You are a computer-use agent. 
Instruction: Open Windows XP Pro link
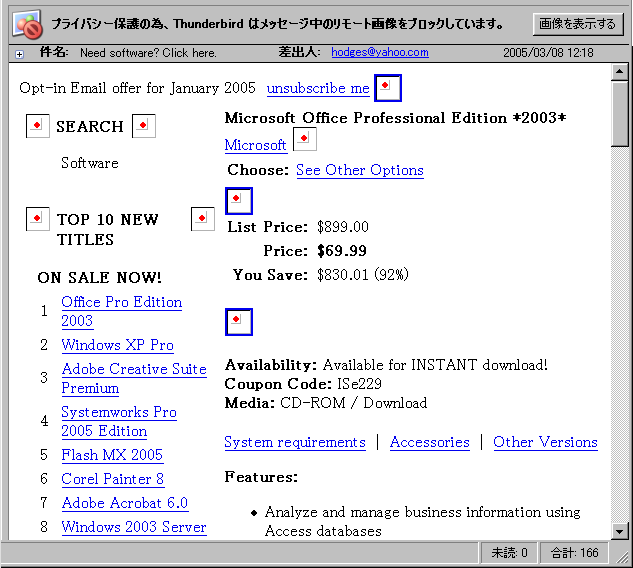(117, 345)
